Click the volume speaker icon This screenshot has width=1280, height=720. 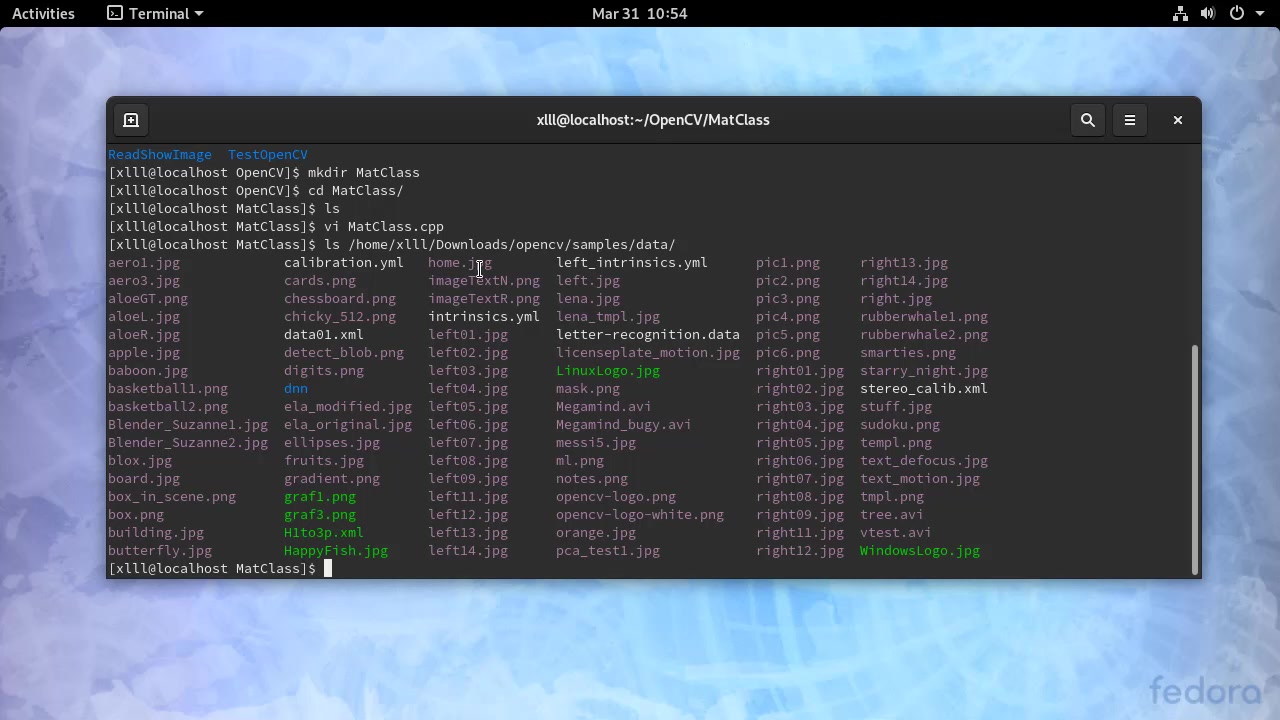pos(1208,13)
